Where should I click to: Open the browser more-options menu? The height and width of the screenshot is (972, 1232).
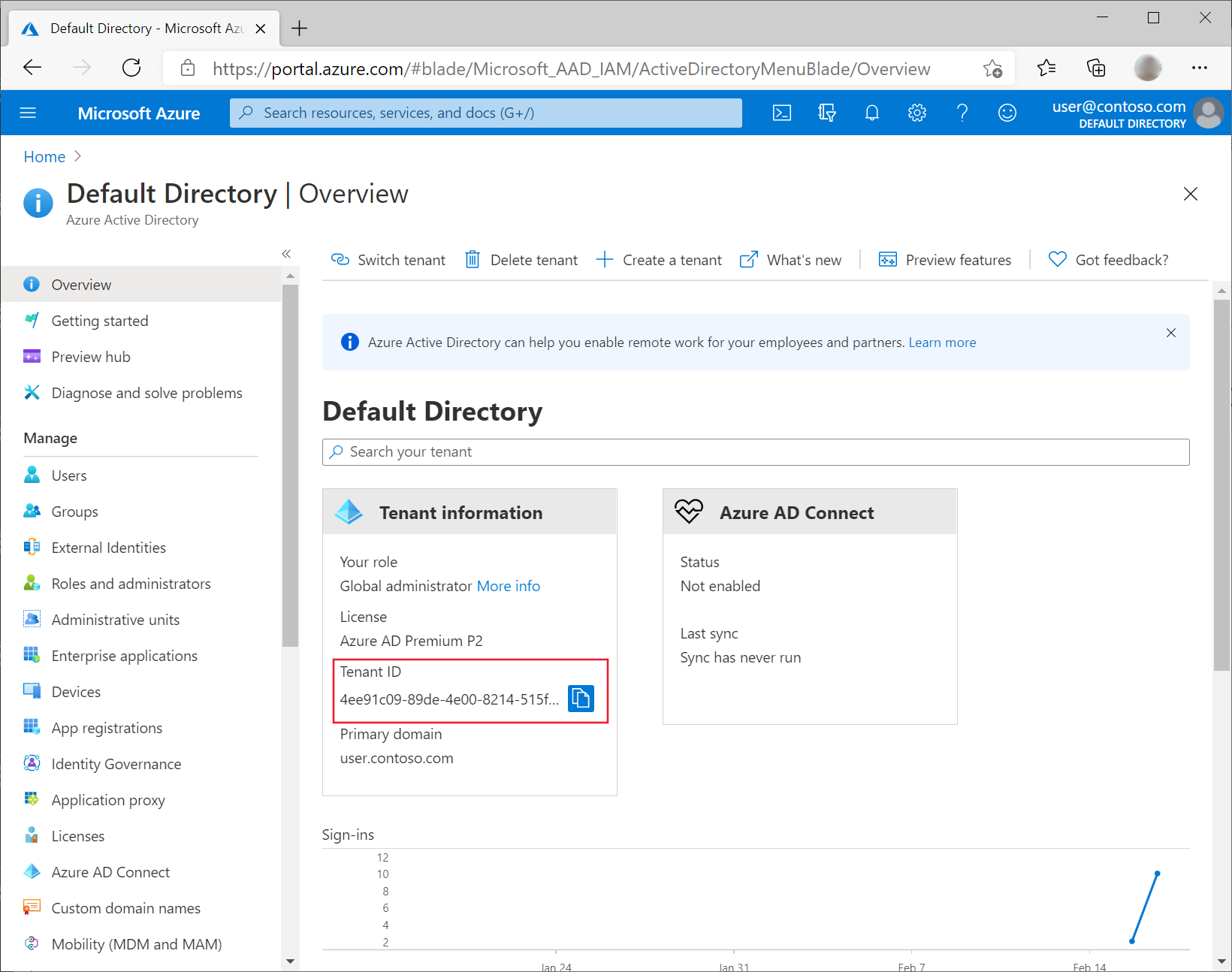pos(1200,68)
